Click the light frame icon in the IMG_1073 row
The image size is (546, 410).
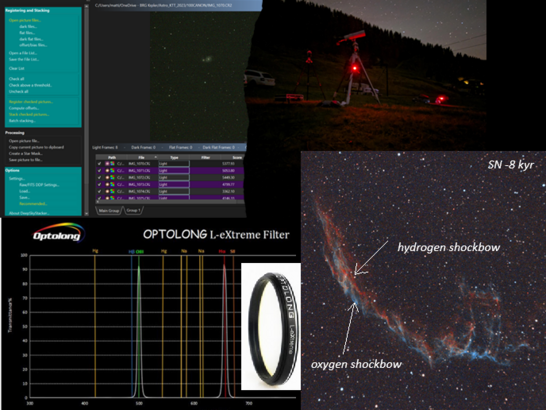pos(107,184)
